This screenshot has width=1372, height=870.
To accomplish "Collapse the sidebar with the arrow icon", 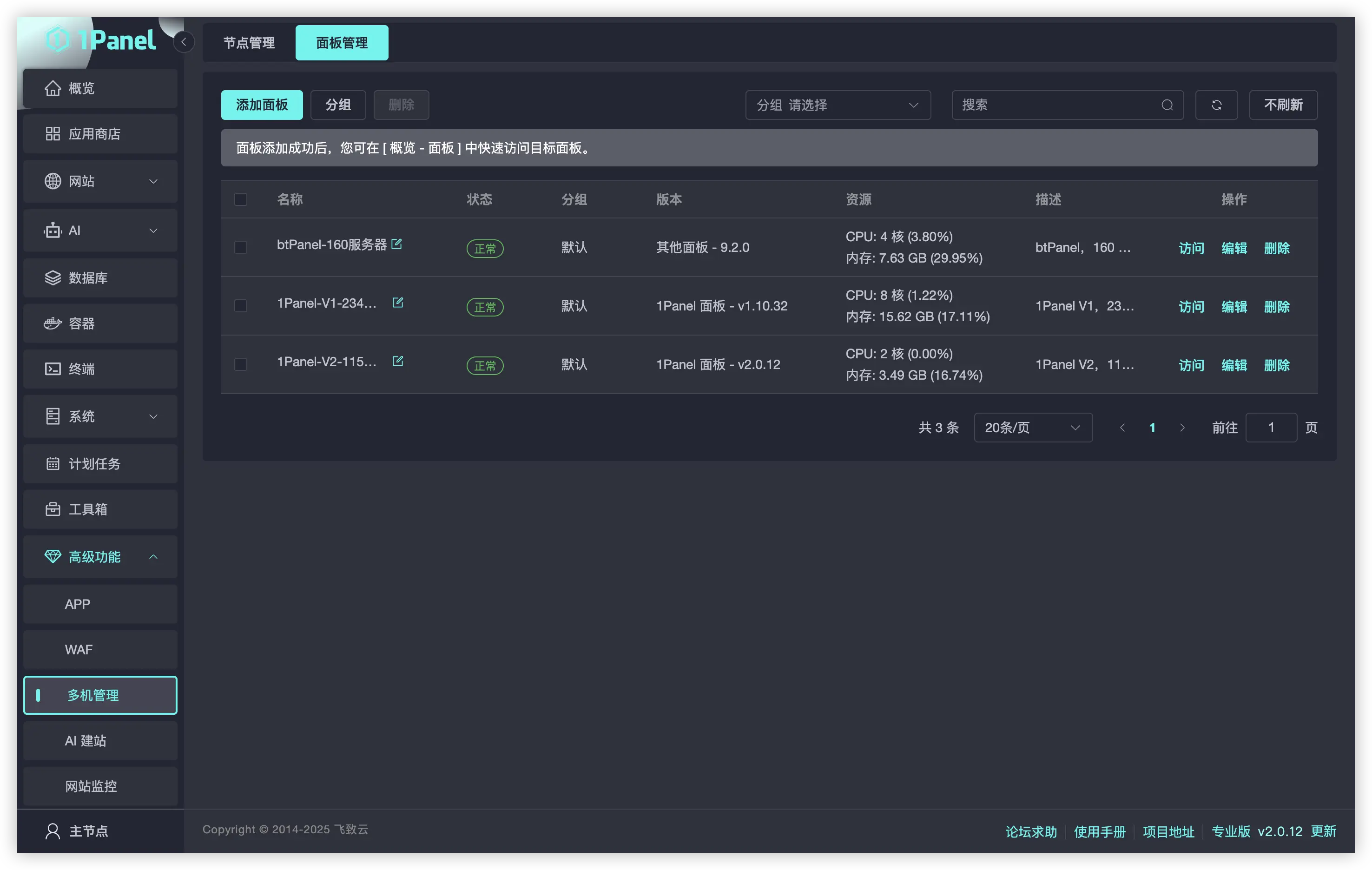I will click(184, 42).
